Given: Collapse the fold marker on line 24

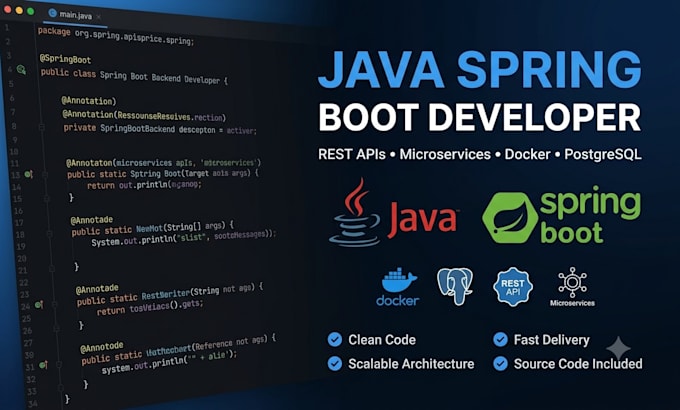Looking at the screenshot, I should point(55,304).
